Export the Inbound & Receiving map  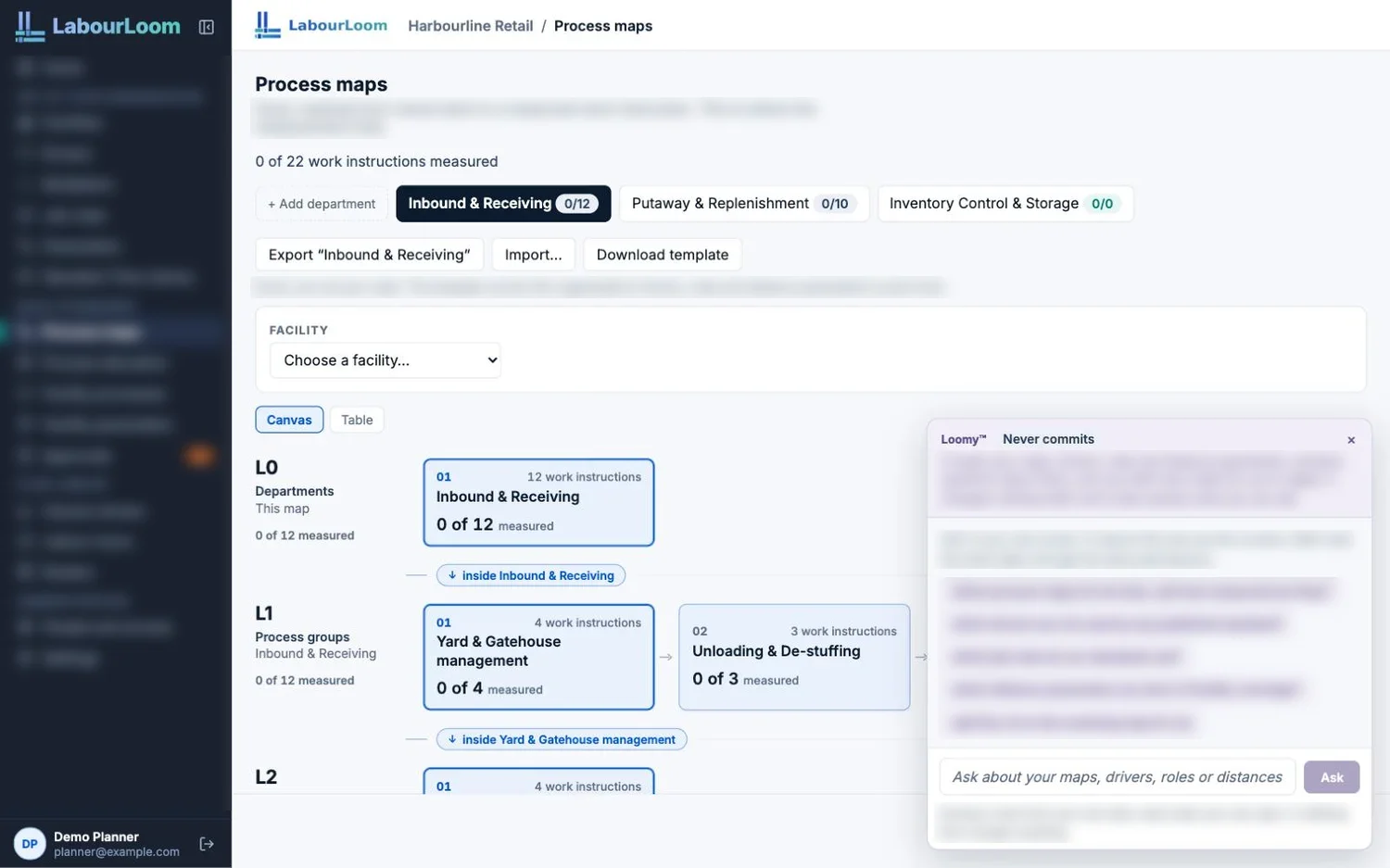point(370,255)
